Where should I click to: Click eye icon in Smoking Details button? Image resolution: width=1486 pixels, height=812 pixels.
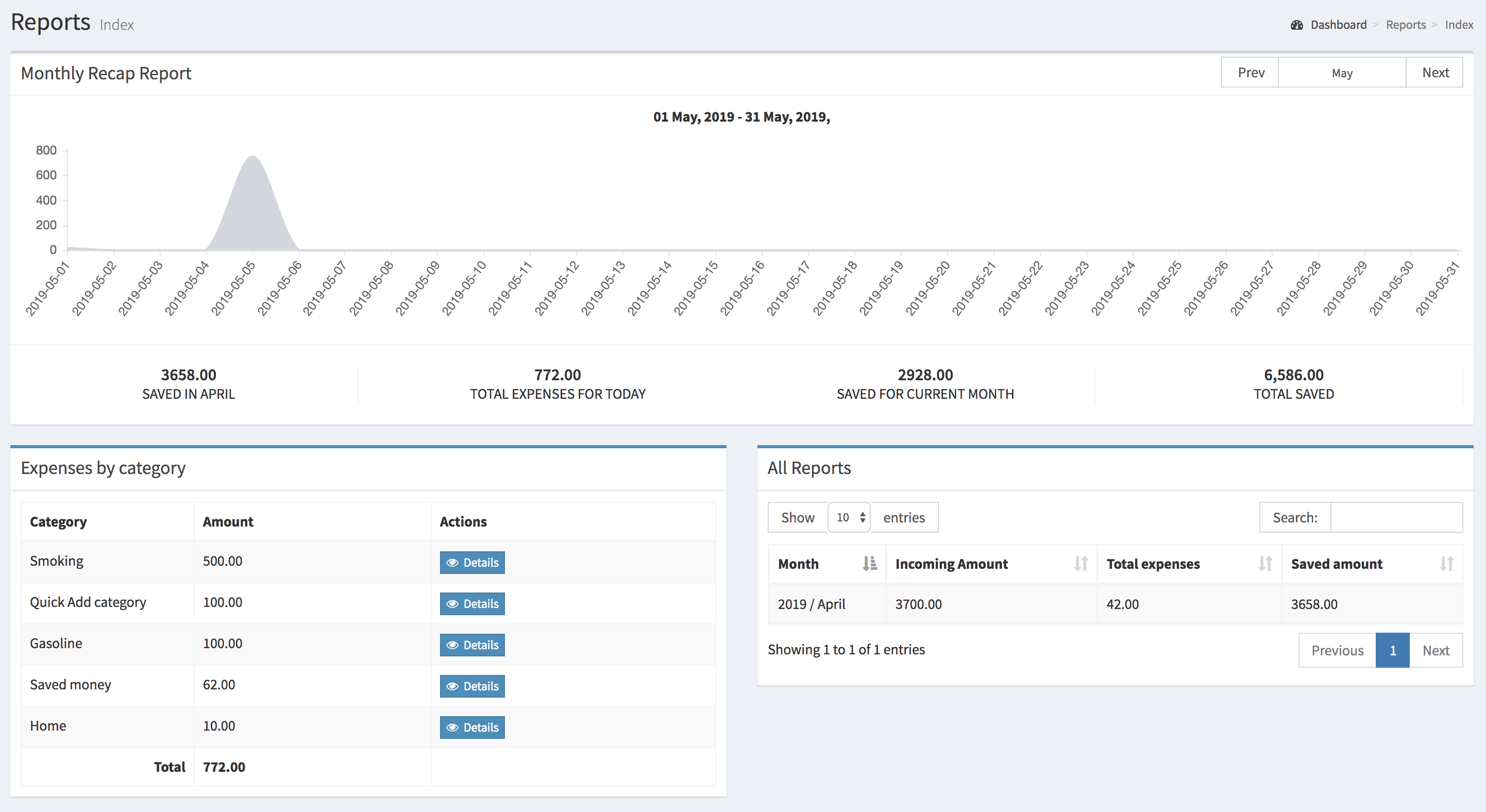point(452,563)
